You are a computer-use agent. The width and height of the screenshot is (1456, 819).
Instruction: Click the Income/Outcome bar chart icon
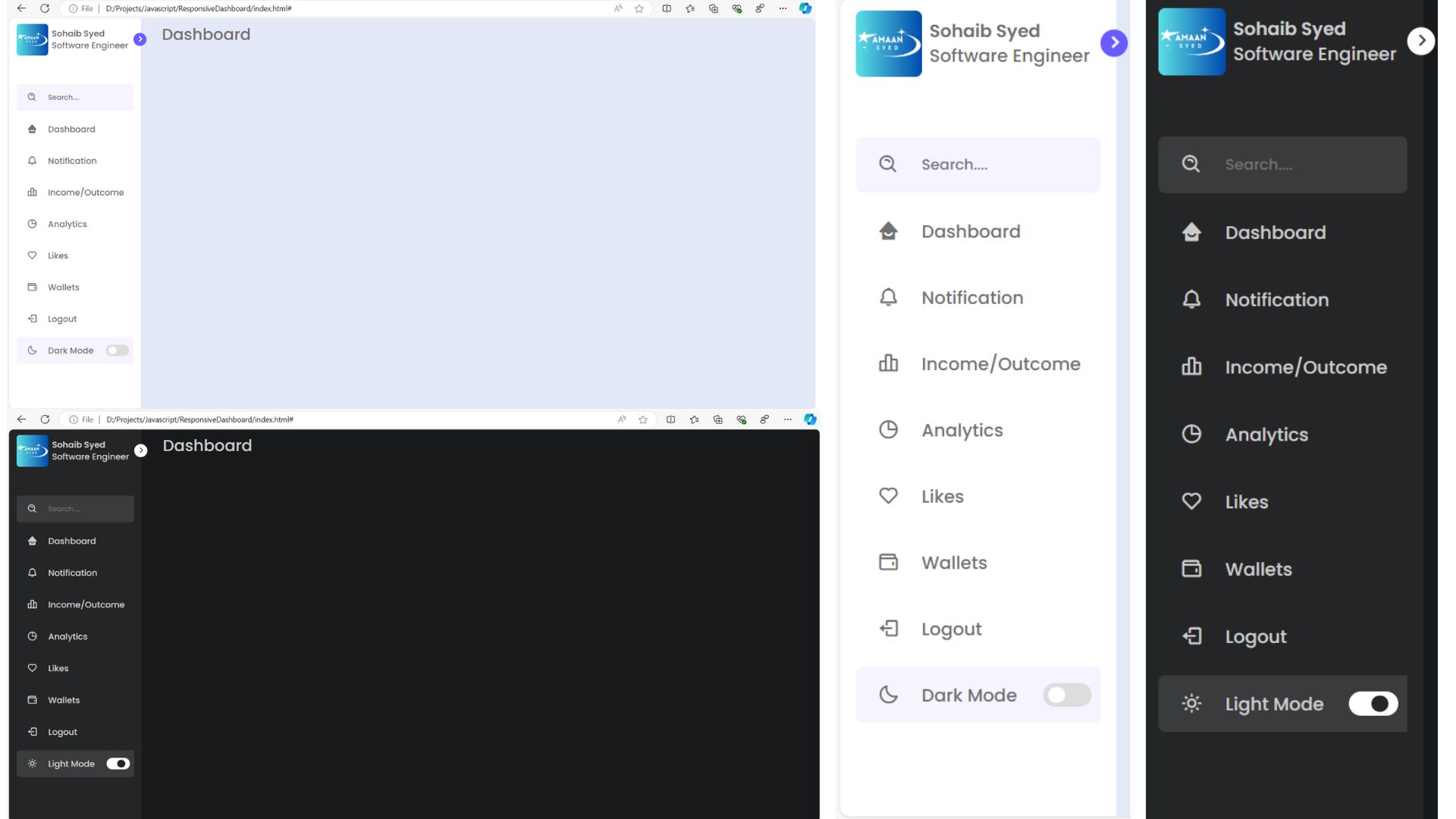point(887,363)
